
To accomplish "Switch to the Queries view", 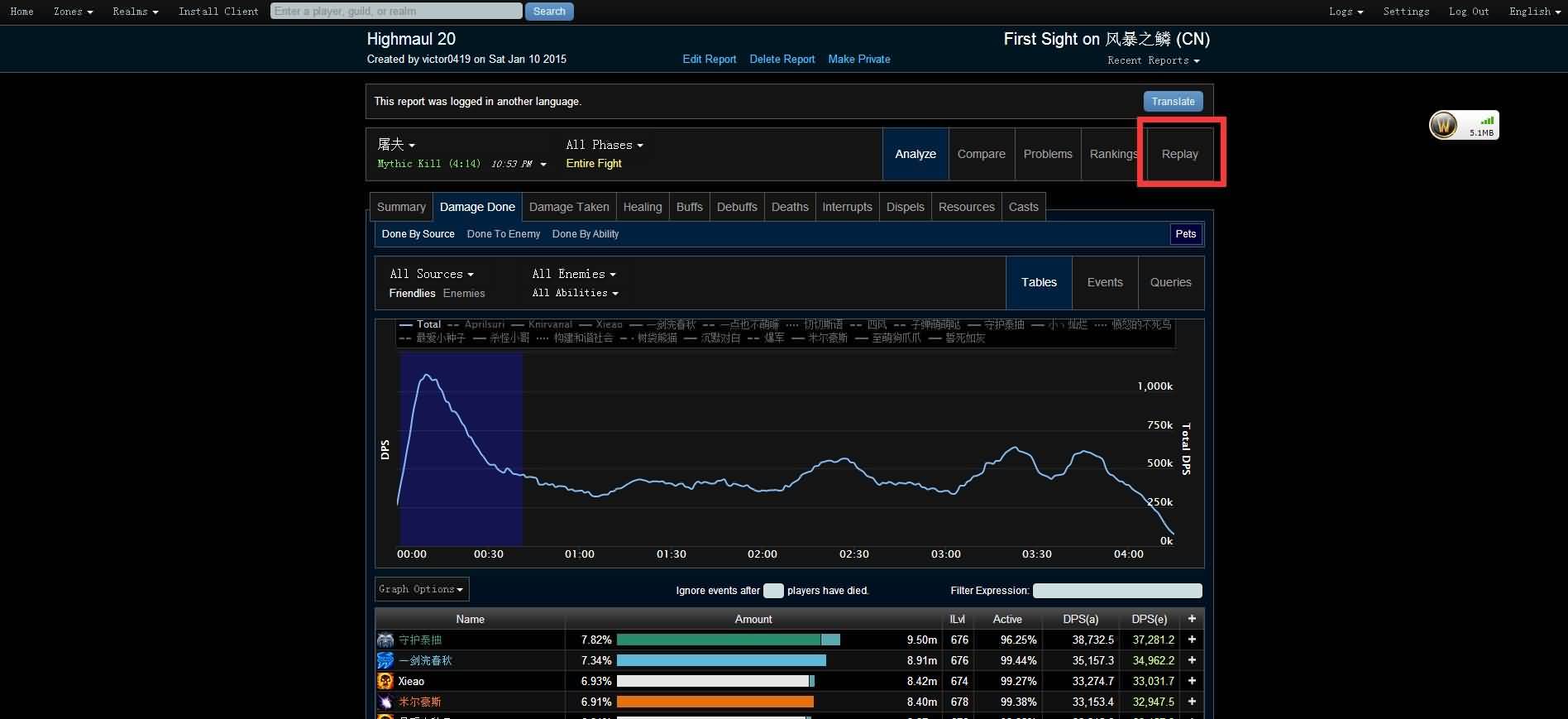I will tap(1171, 282).
